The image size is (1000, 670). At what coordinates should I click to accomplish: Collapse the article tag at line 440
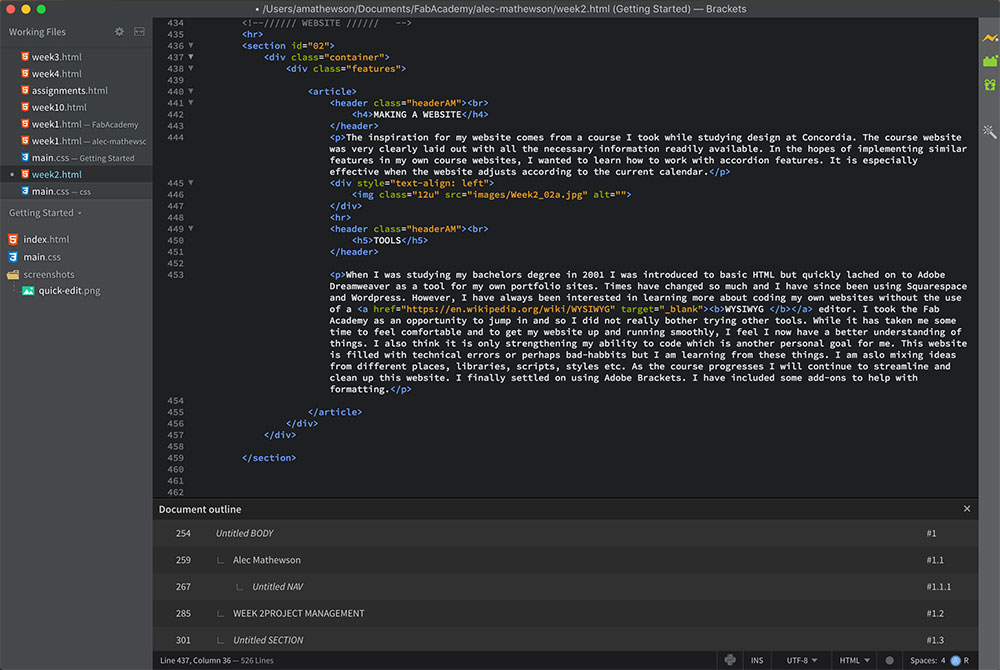(x=190, y=92)
